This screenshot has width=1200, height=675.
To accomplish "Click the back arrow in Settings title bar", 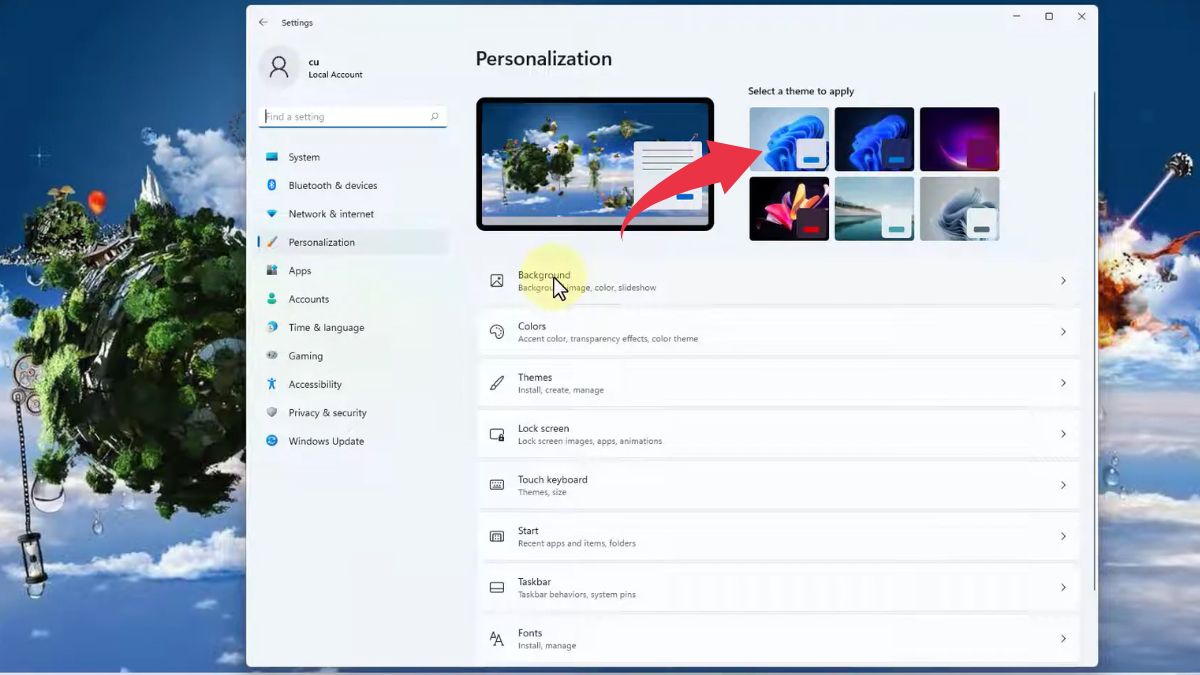I will pyautogui.click(x=263, y=22).
